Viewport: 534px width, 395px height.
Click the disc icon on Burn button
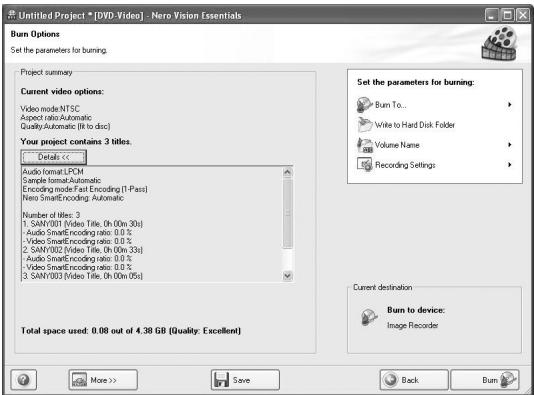(508, 379)
